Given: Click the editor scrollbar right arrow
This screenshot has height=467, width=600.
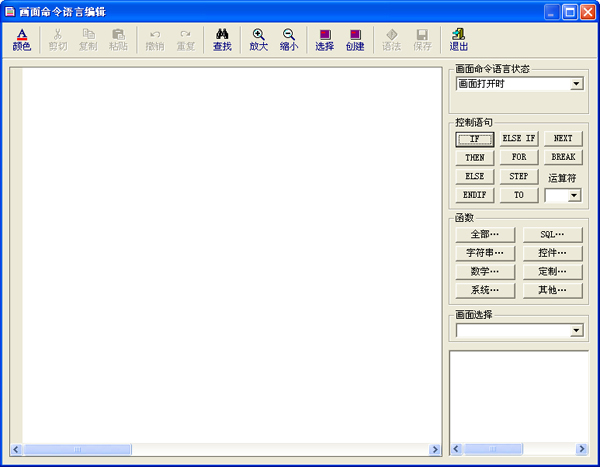Looking at the screenshot, I should pyautogui.click(x=435, y=449).
